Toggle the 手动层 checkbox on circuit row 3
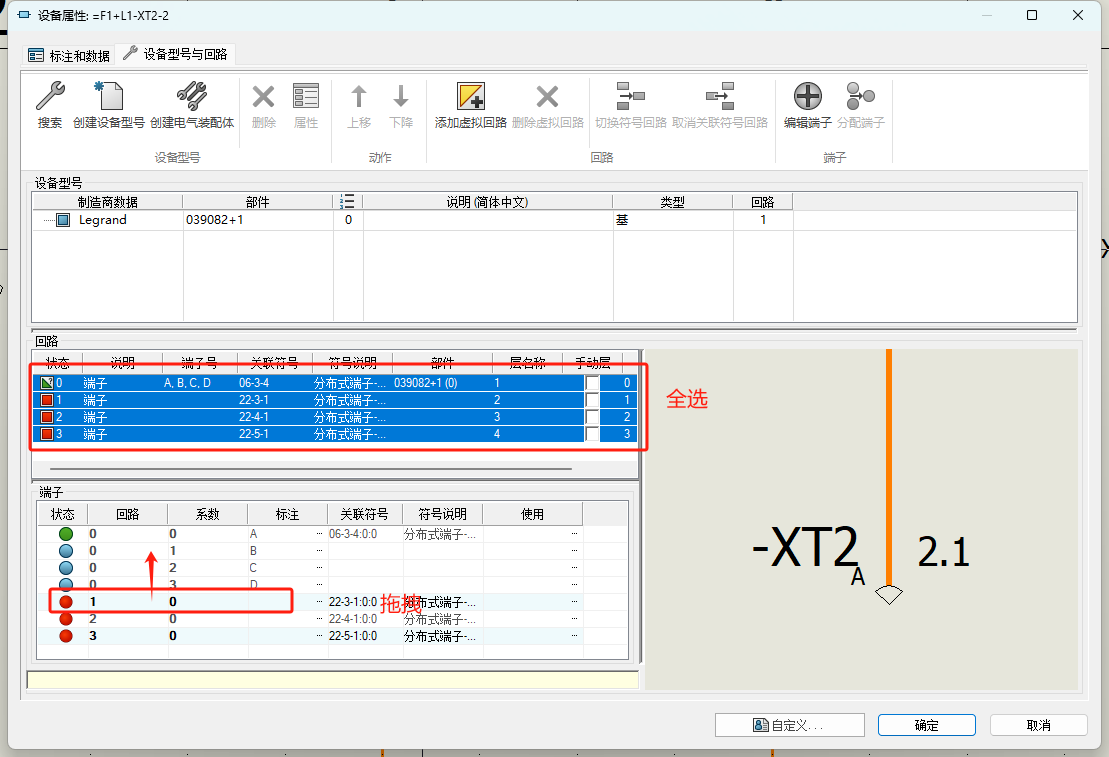The image size is (1109, 757). 591,433
